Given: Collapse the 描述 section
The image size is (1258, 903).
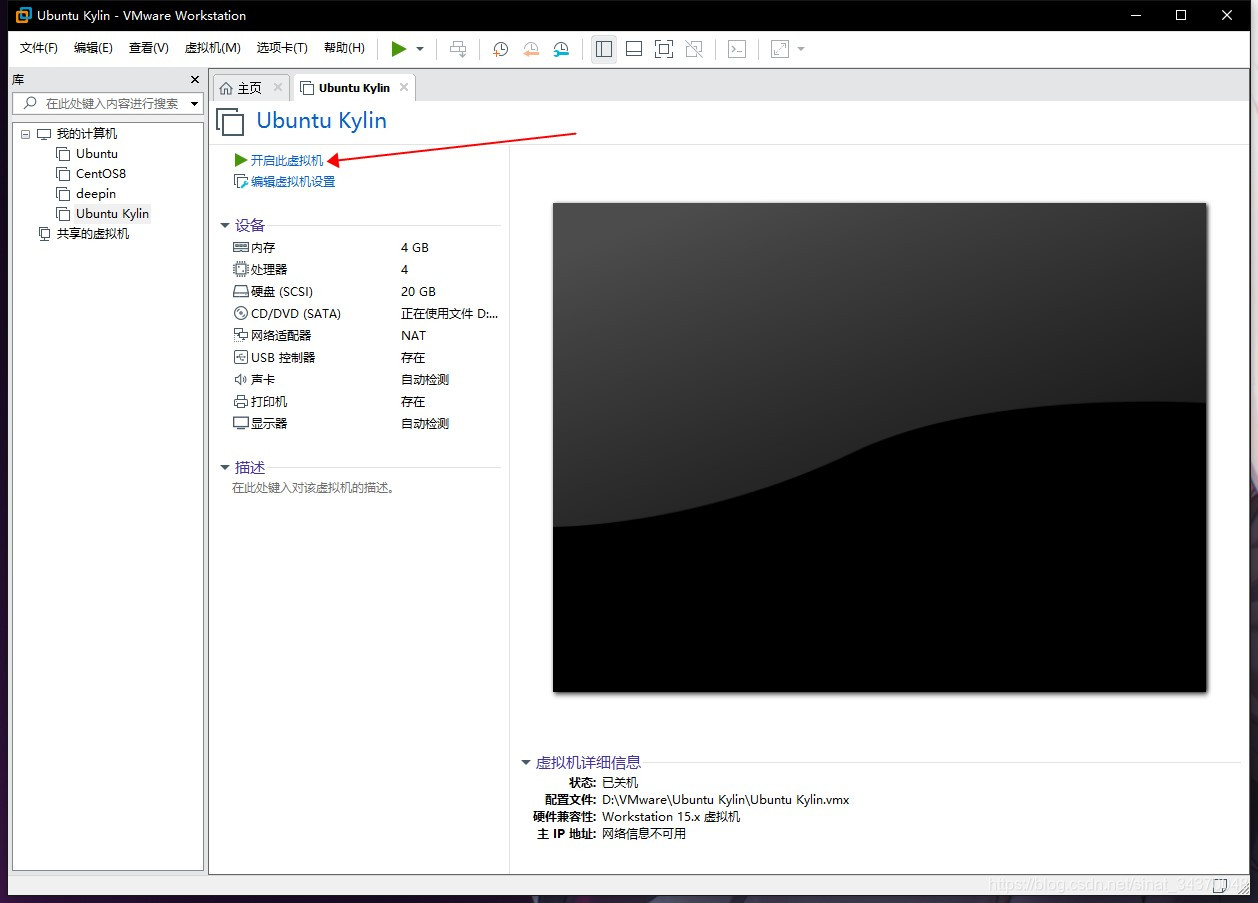Looking at the screenshot, I should tap(226, 468).
